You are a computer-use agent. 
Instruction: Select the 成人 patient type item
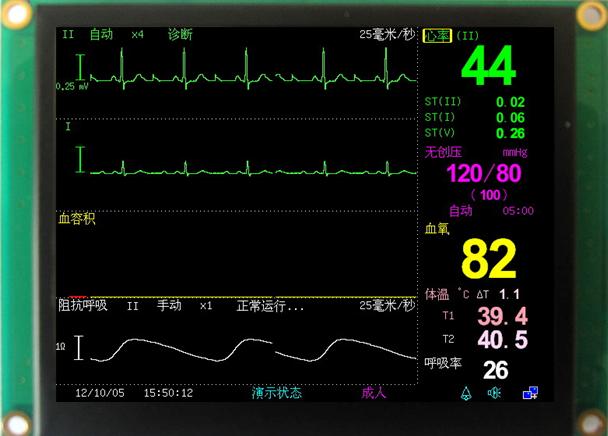coord(373,393)
